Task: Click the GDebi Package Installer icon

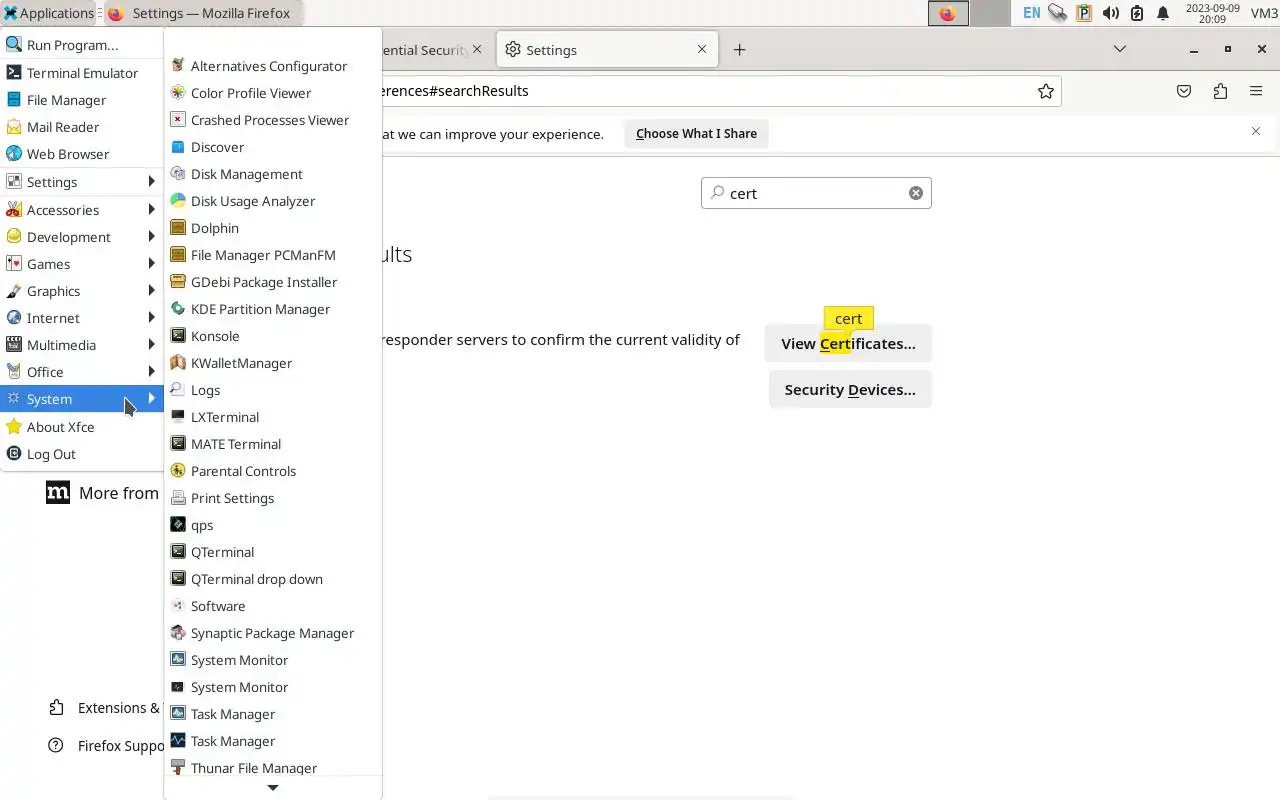Action: (178, 282)
